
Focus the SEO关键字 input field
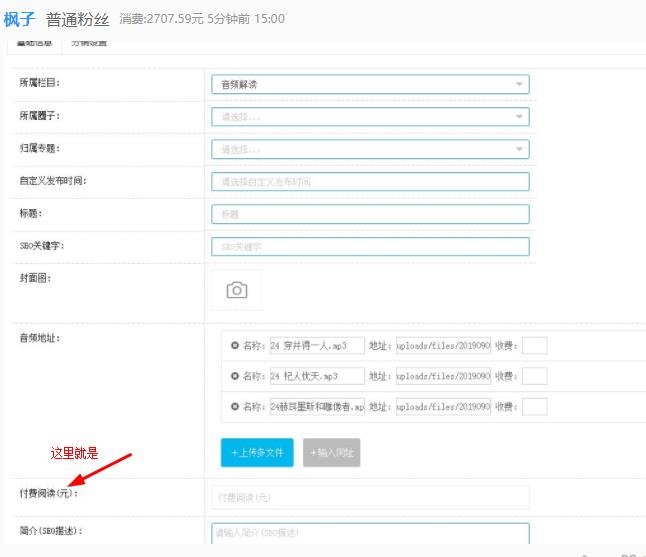(x=369, y=246)
